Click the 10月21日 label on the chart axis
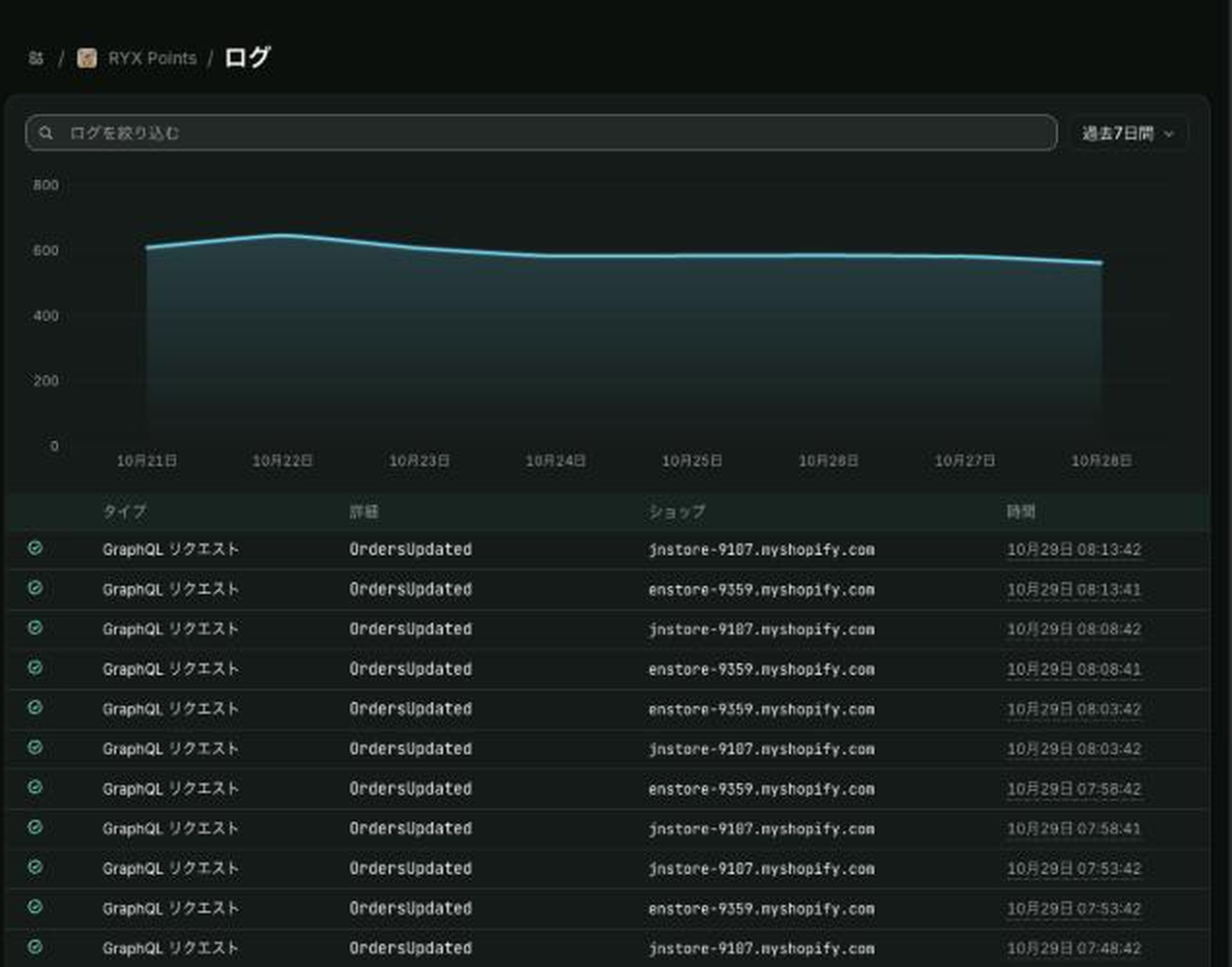 tap(147, 461)
